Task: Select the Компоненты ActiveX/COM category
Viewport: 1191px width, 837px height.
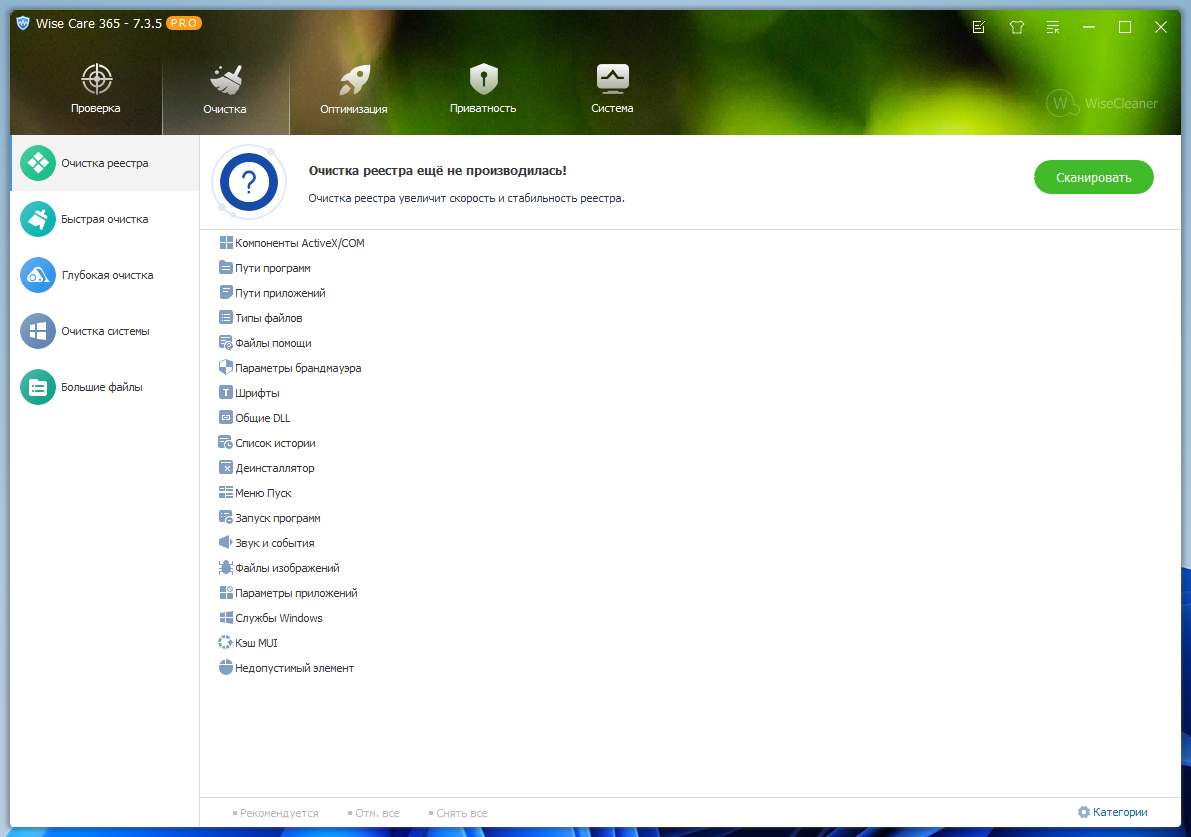Action: pyautogui.click(x=299, y=243)
